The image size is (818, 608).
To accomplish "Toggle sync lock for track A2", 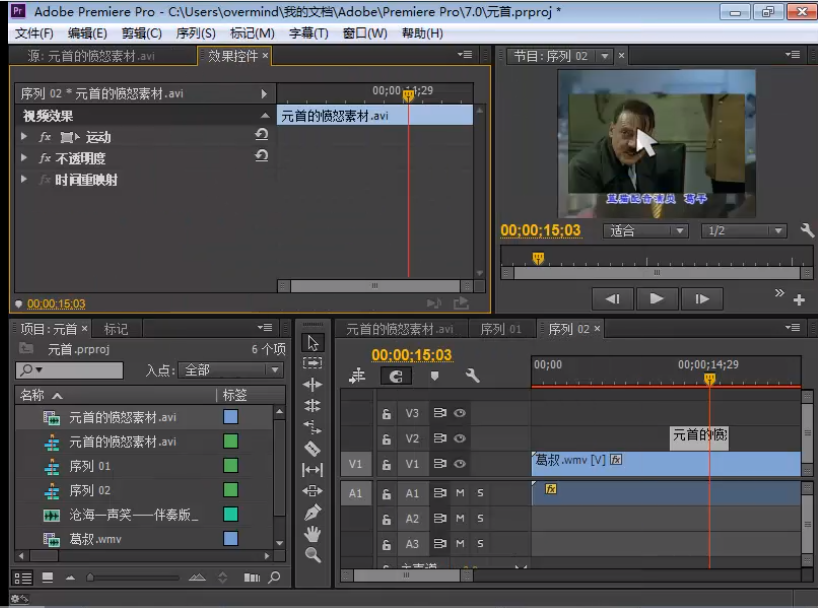I will pyautogui.click(x=440, y=518).
